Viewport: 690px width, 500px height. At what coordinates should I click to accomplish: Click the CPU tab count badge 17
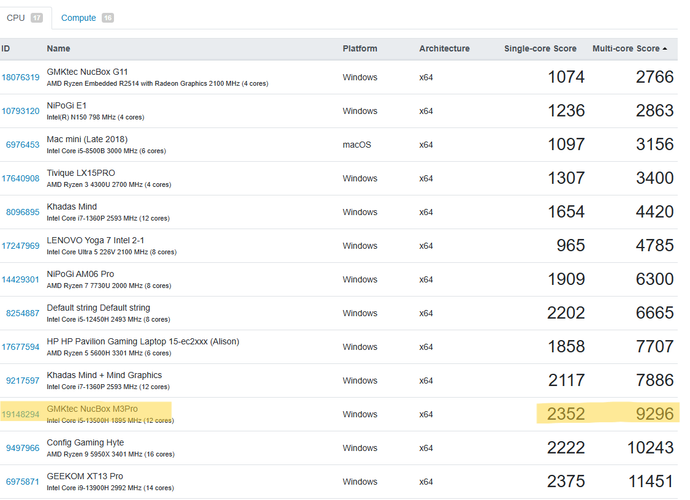click(37, 18)
